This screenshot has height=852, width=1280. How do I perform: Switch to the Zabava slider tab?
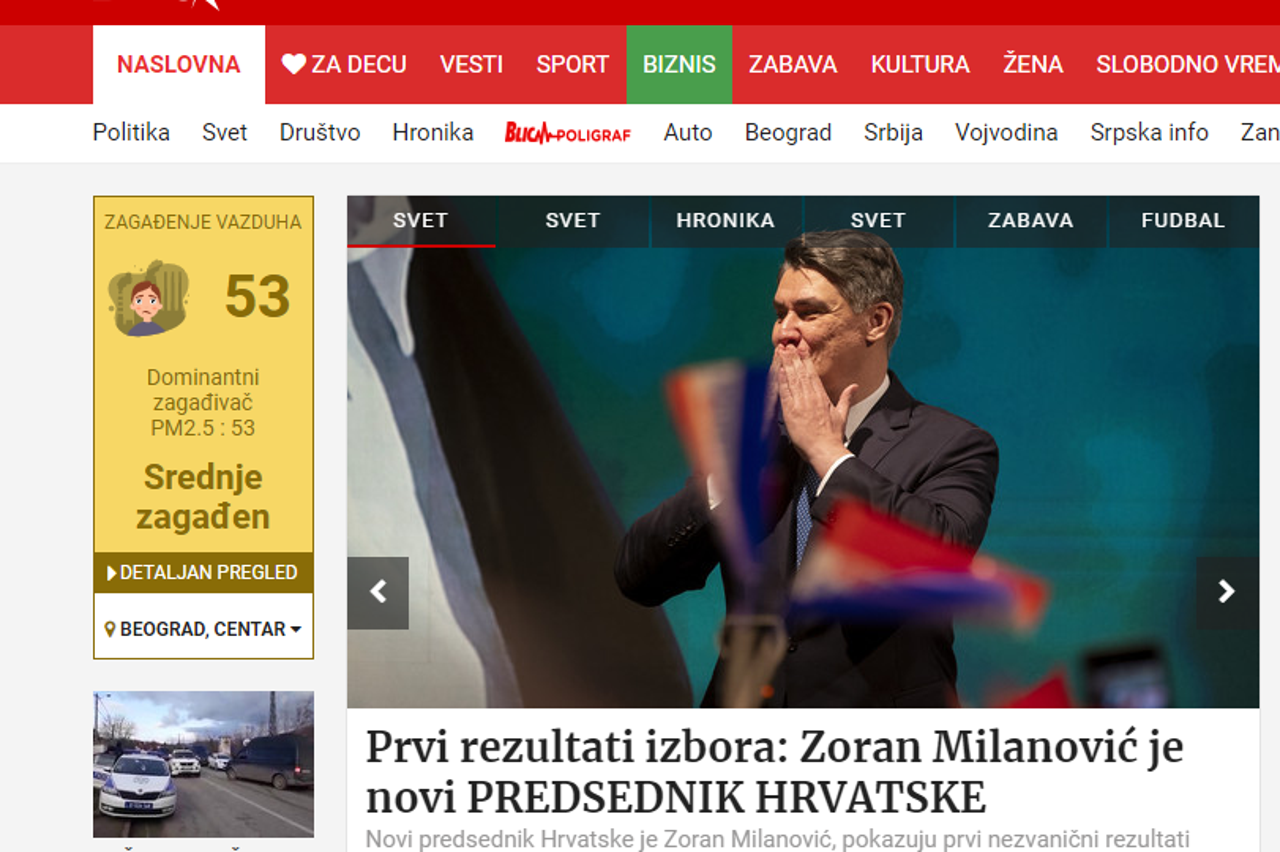tap(1030, 221)
